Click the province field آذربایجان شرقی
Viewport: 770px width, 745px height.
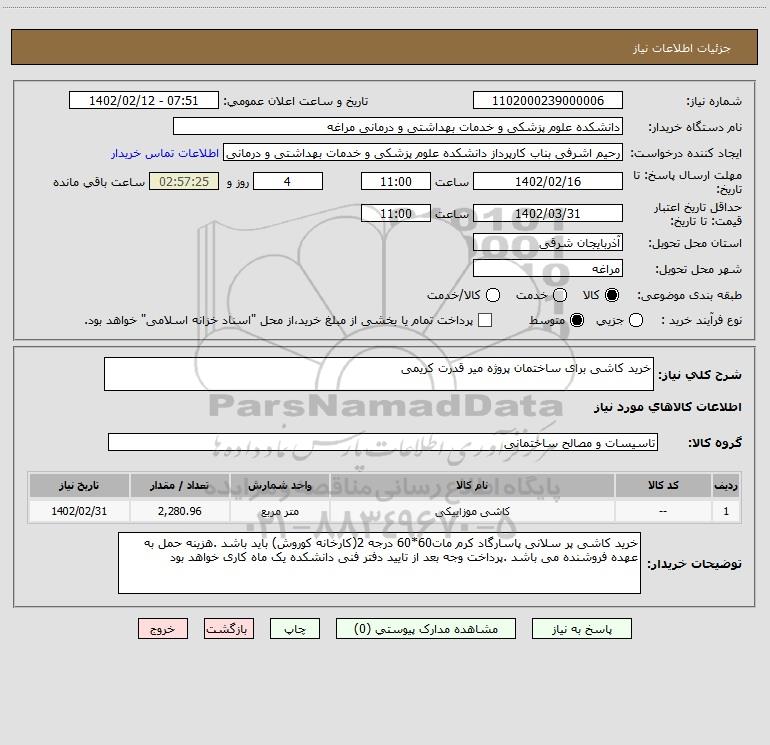click(x=548, y=242)
